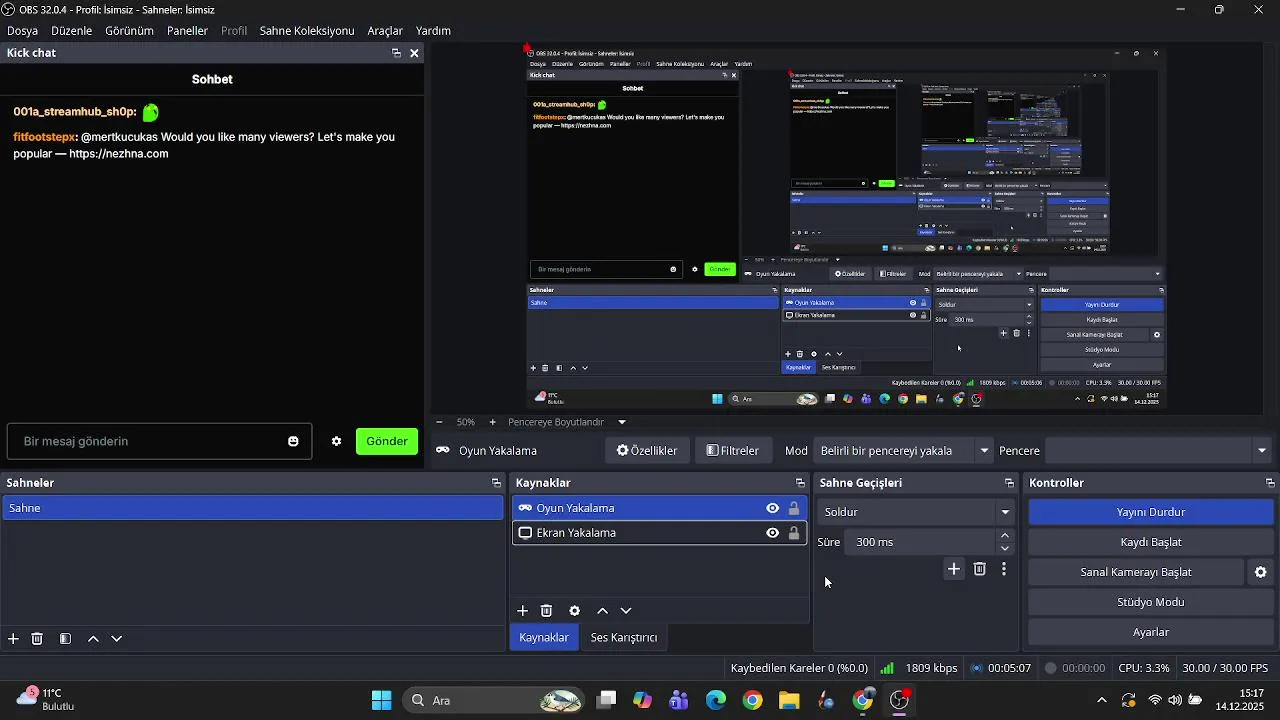Switch to Kaynaklar tab
This screenshot has height=720, width=1280.
click(x=544, y=637)
